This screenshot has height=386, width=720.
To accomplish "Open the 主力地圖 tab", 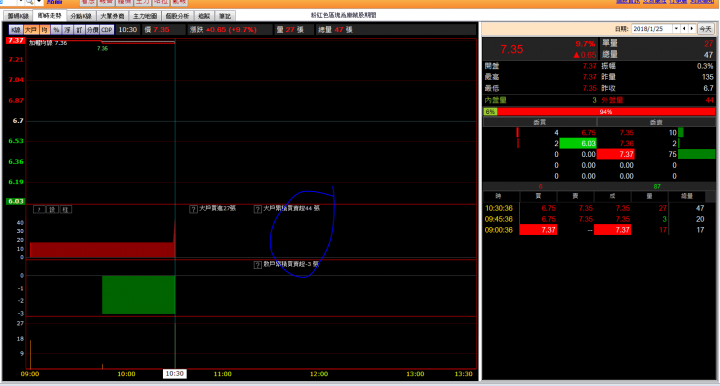I will click(145, 16).
